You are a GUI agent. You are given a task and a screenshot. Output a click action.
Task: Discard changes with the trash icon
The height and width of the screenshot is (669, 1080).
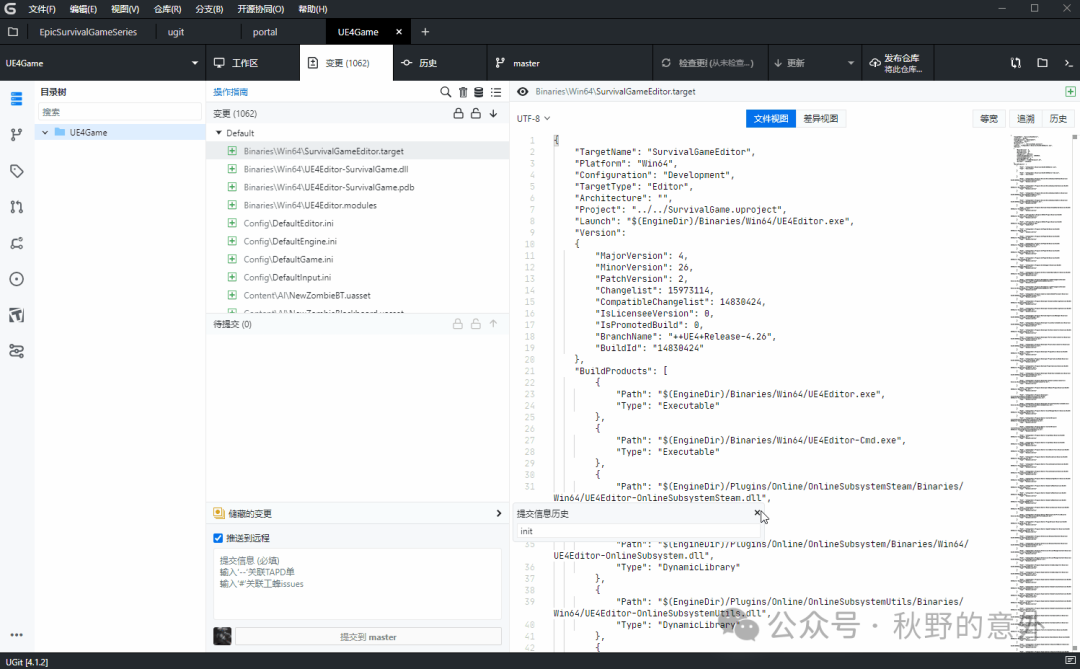point(463,92)
